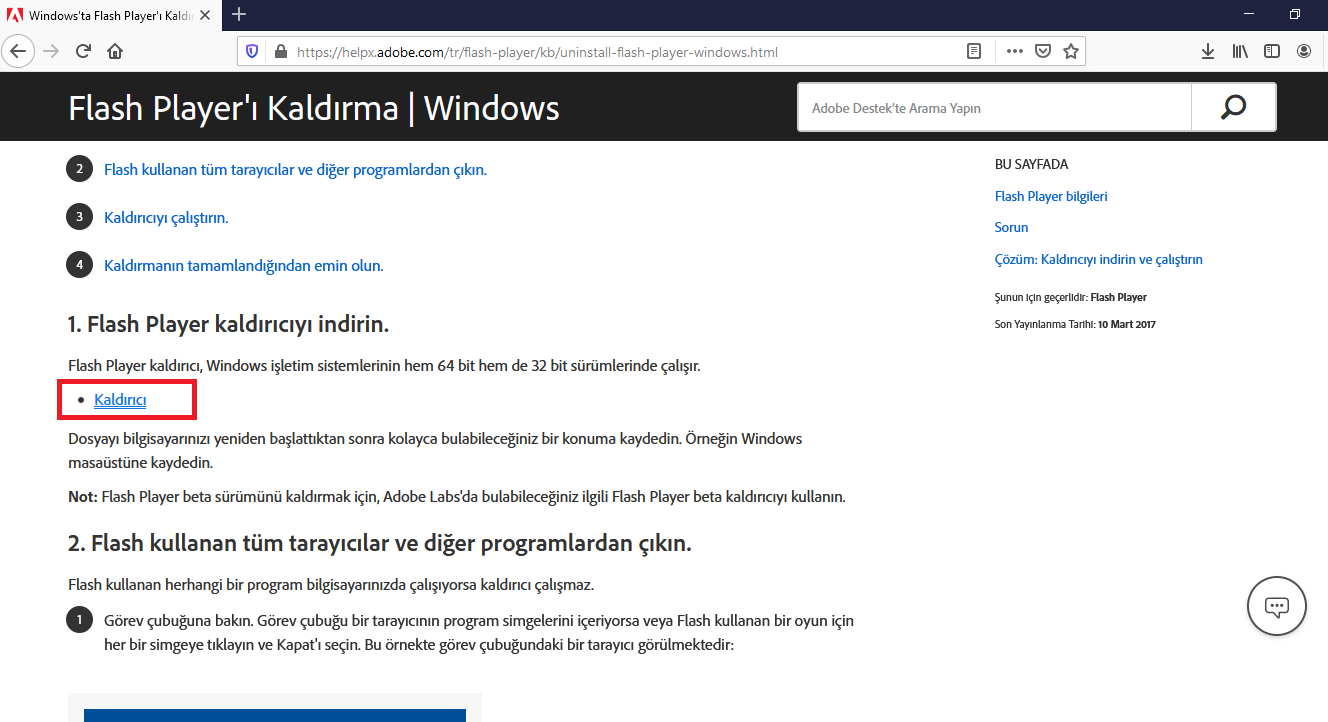Save this page to Pocket

tap(1043, 51)
